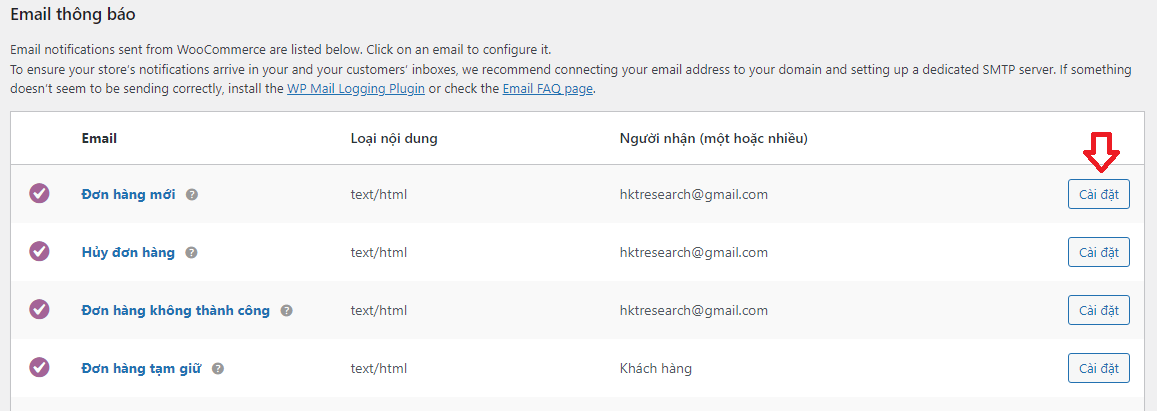Open Hủy đơn hàng email link
Viewport: 1157px width, 411px height.
(128, 253)
